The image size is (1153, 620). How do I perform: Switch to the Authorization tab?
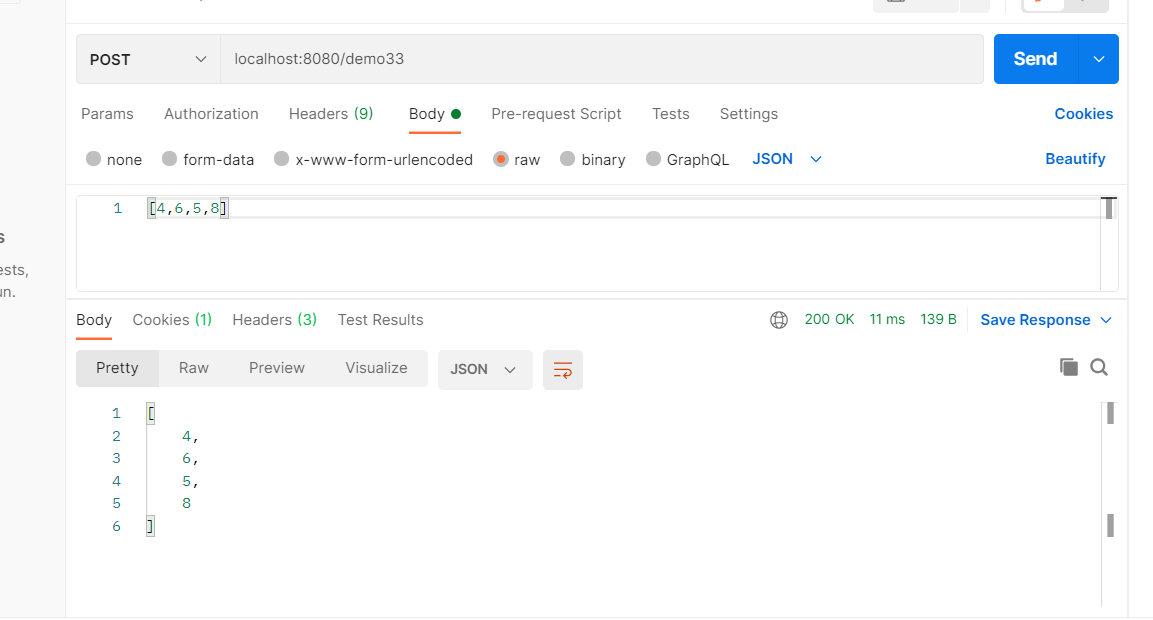point(211,114)
